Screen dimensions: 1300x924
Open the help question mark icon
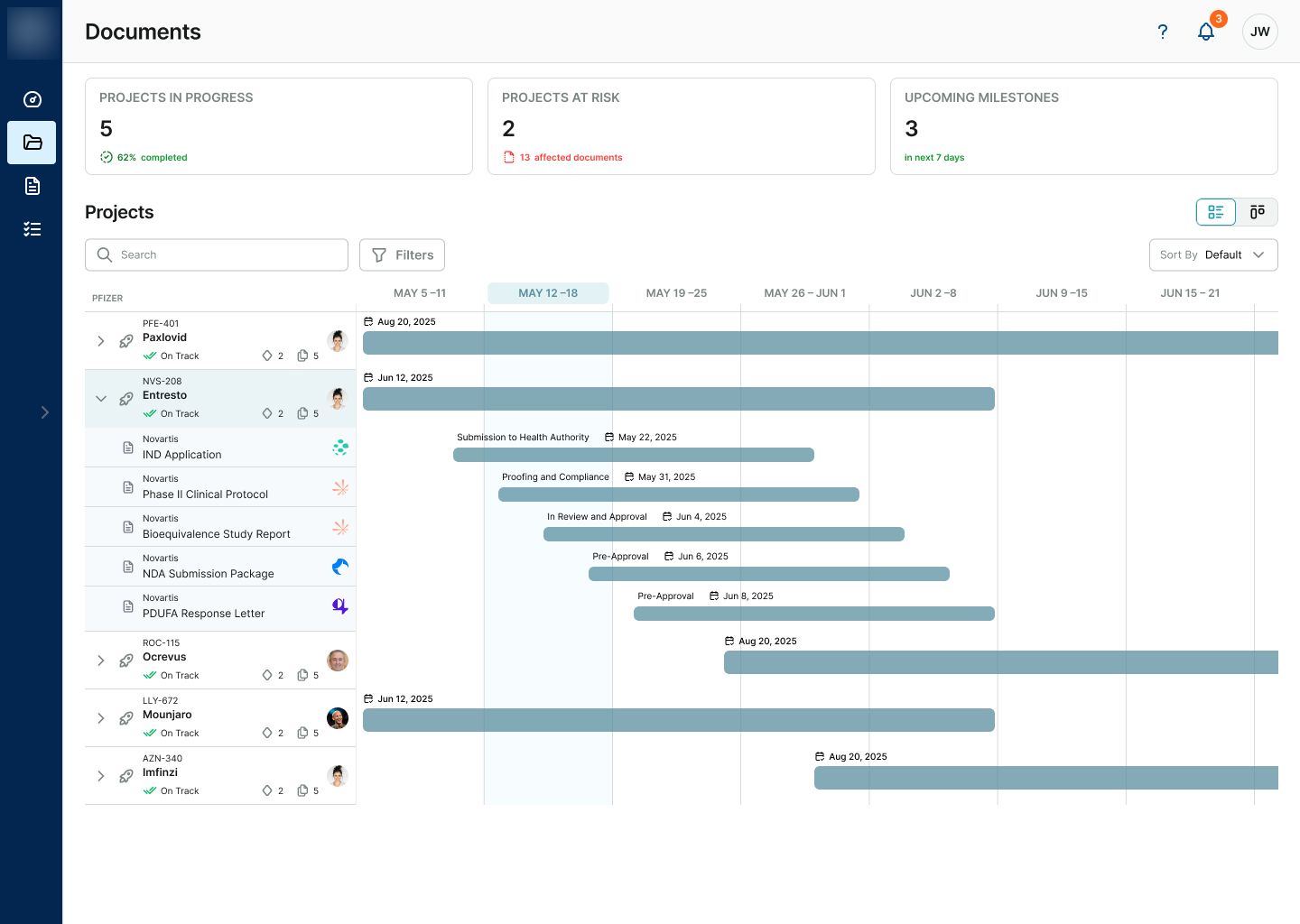click(1162, 32)
